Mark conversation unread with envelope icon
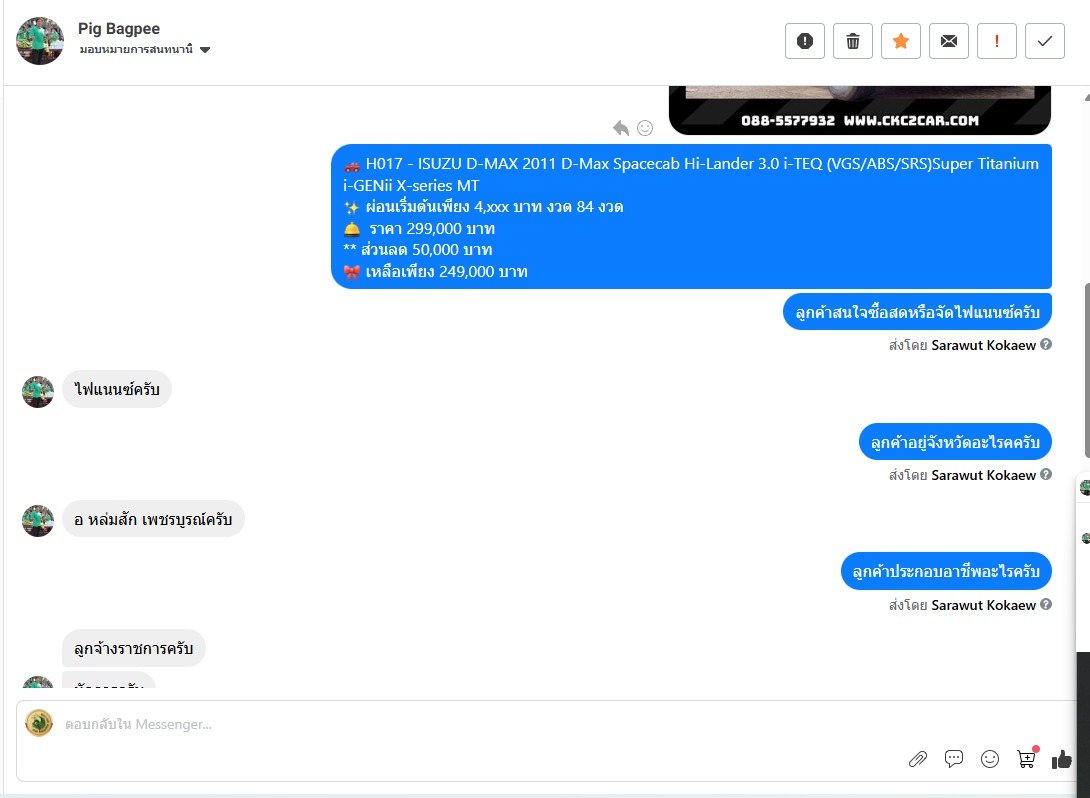The height and width of the screenshot is (798, 1090). tap(949, 41)
